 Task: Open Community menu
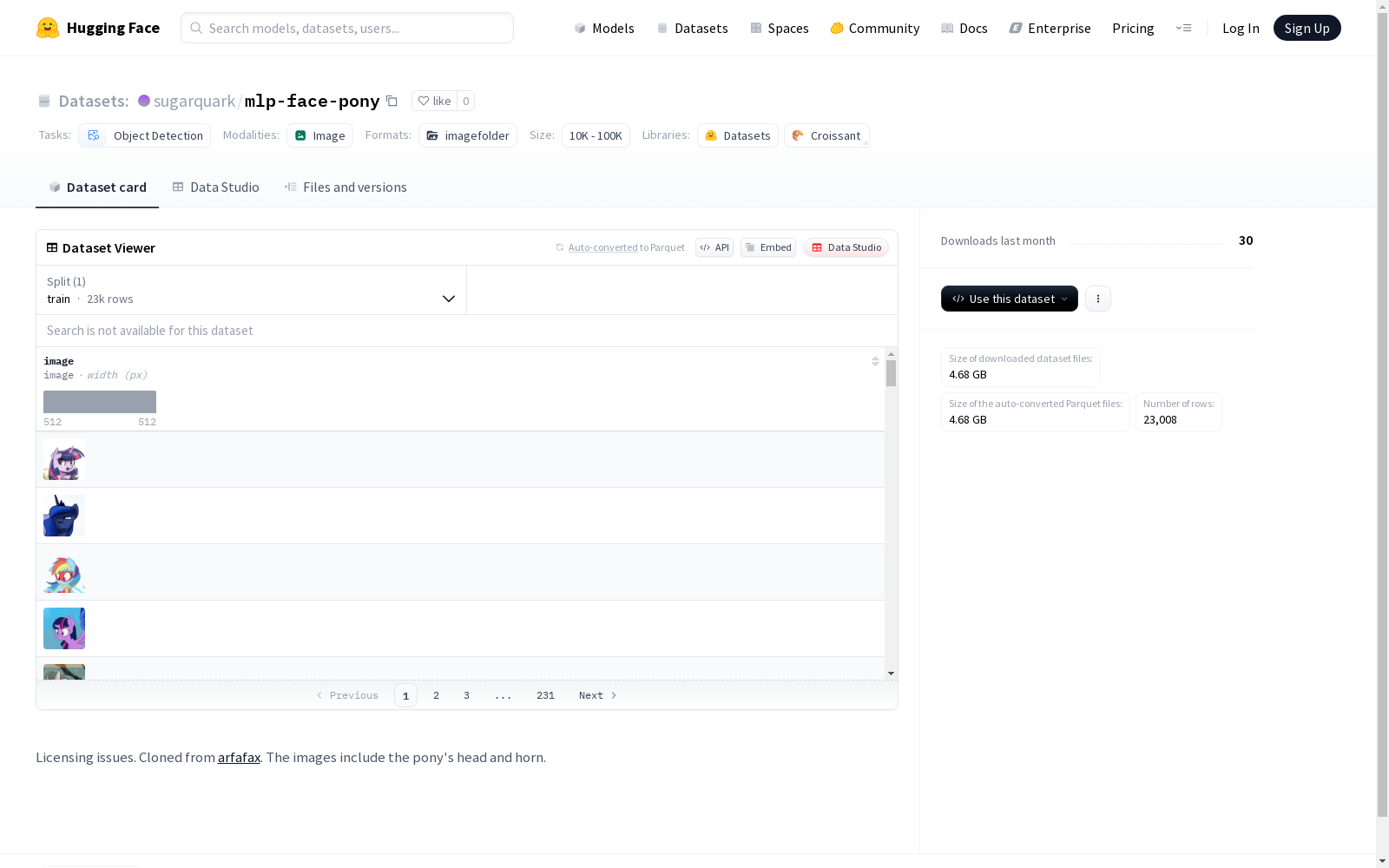[874, 28]
